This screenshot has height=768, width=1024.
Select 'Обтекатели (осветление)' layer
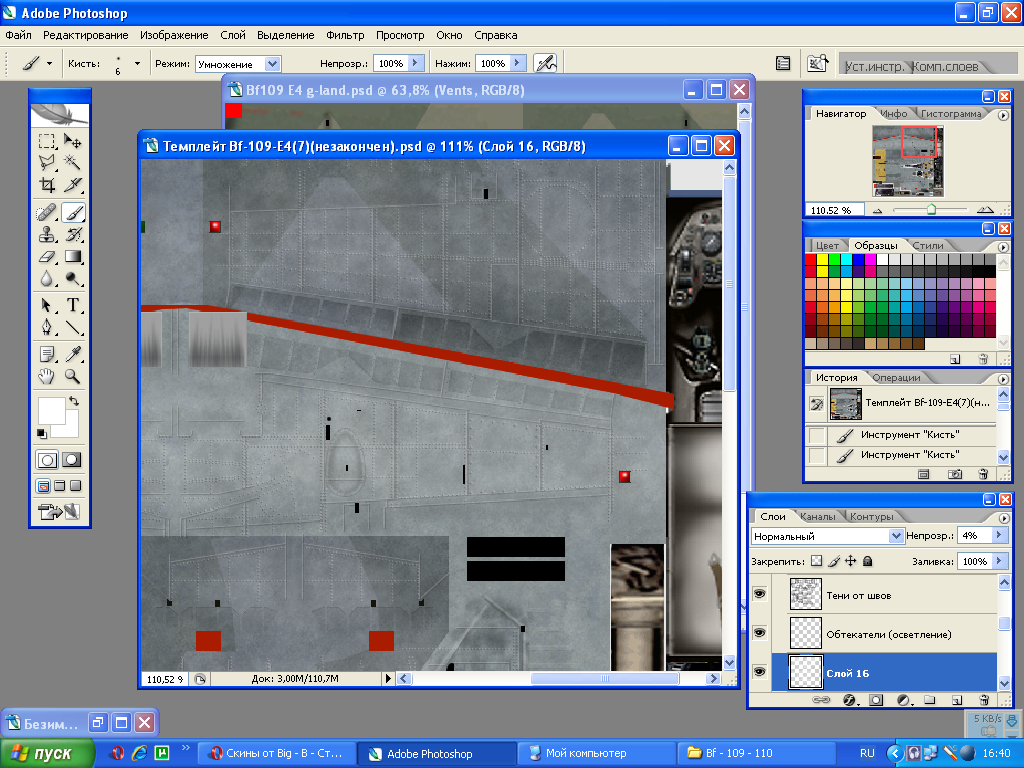(x=888, y=634)
